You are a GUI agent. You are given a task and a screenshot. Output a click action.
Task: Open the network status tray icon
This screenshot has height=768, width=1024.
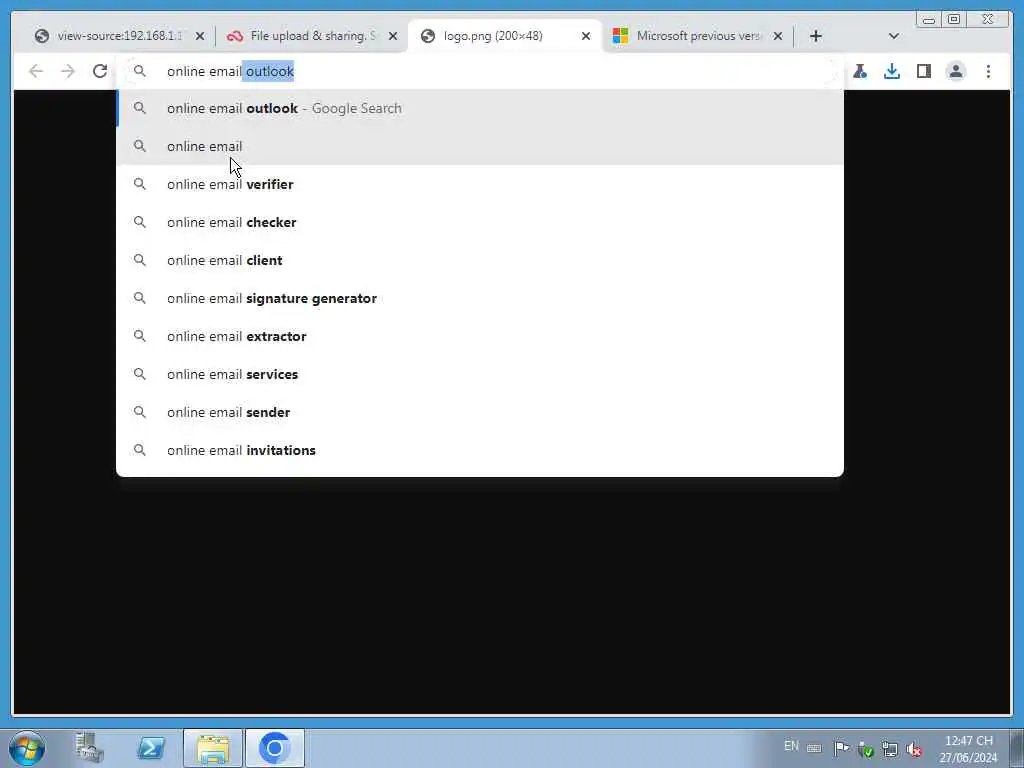click(889, 749)
